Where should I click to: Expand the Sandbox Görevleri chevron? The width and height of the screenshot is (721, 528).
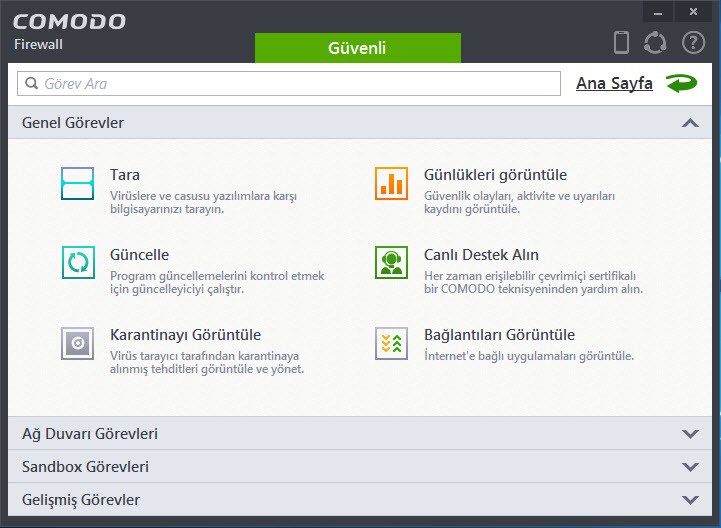coord(690,467)
